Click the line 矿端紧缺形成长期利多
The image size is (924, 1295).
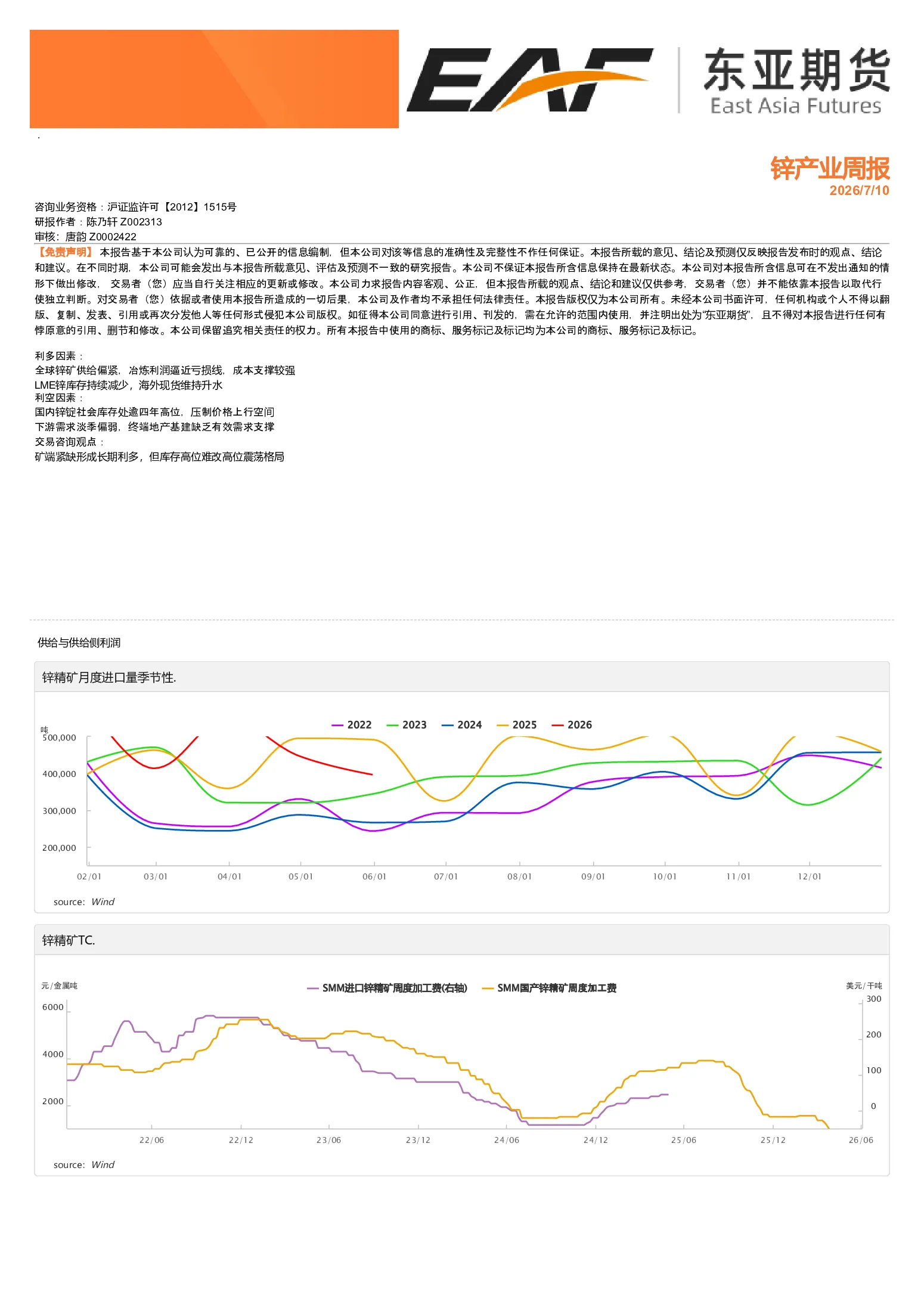tap(159, 457)
